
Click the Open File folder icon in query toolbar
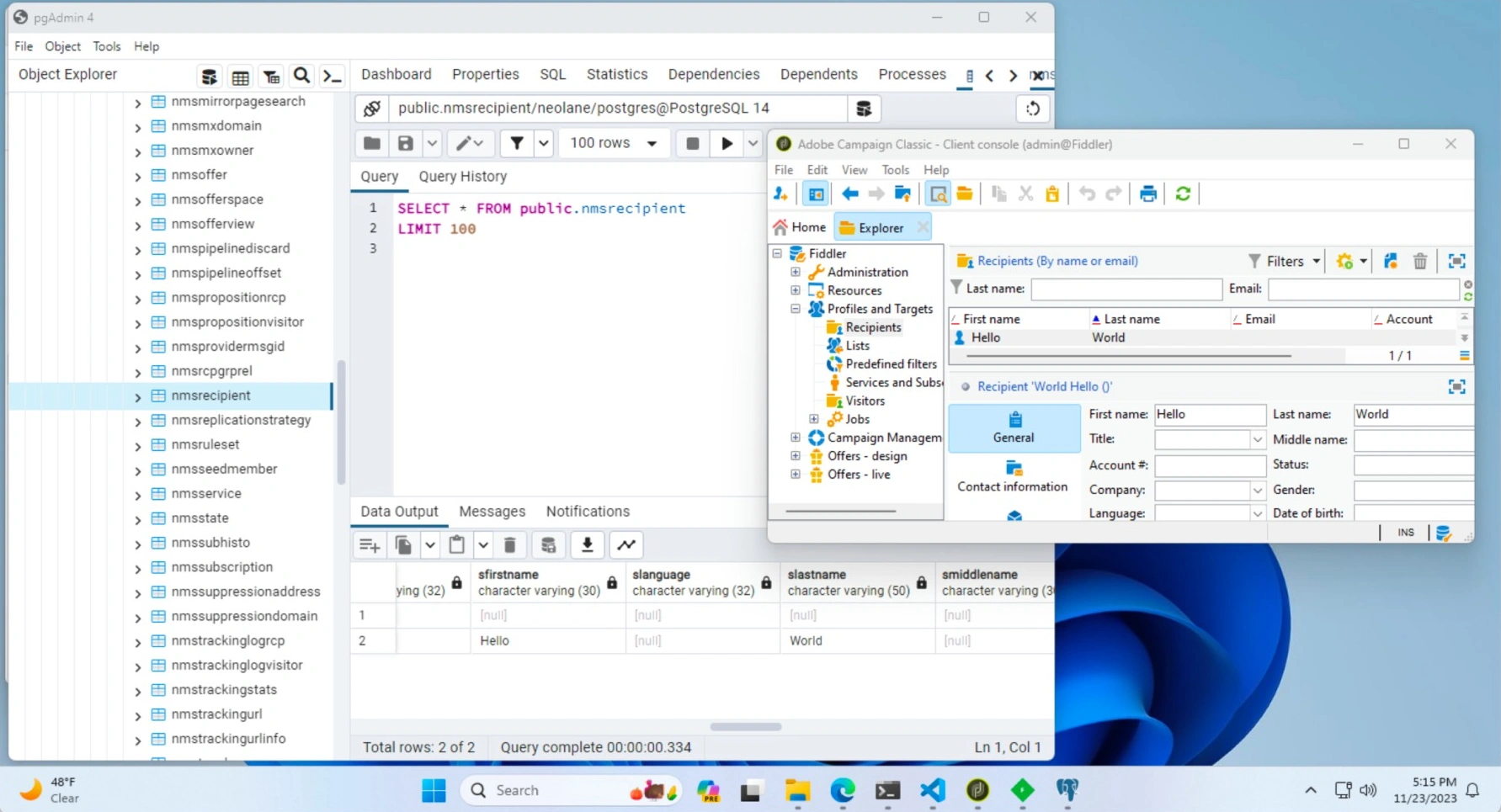[371, 143]
